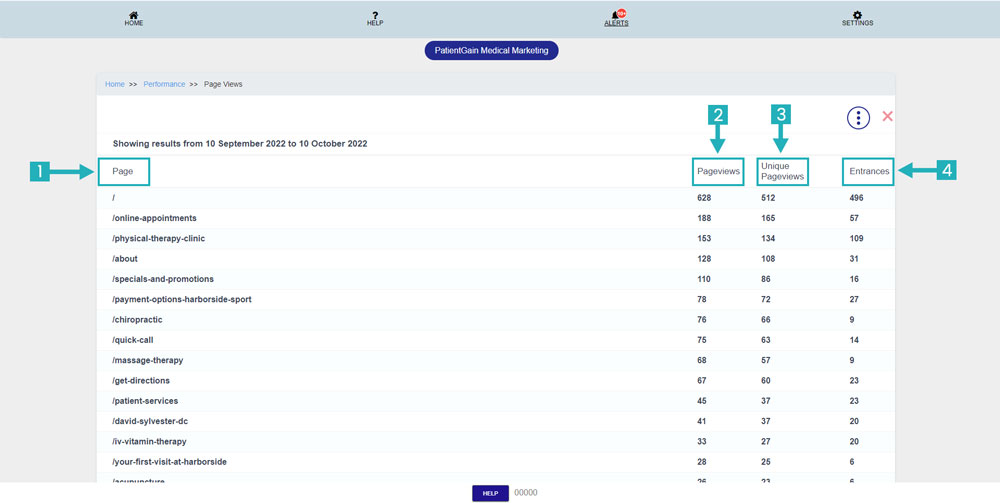Screen dimensions: 1000x503
Task: Click the 496 entrances value
Action: click(856, 198)
